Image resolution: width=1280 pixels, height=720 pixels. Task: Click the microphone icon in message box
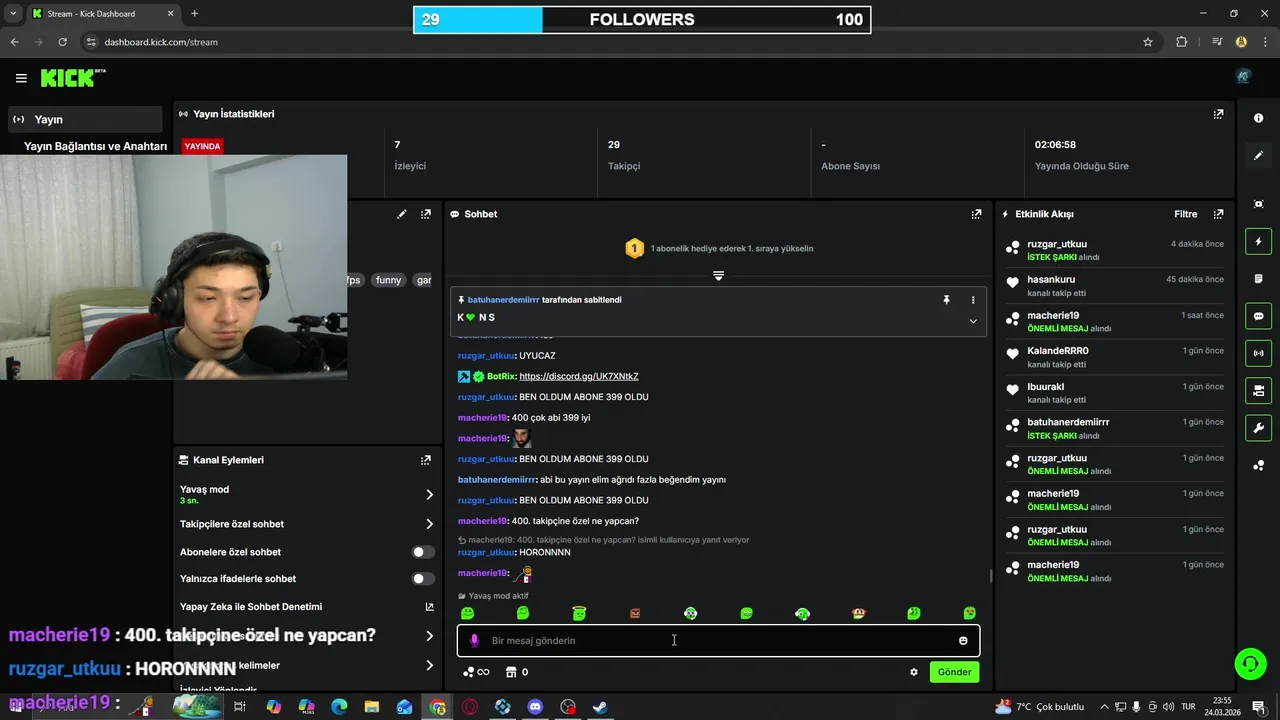[474, 641]
